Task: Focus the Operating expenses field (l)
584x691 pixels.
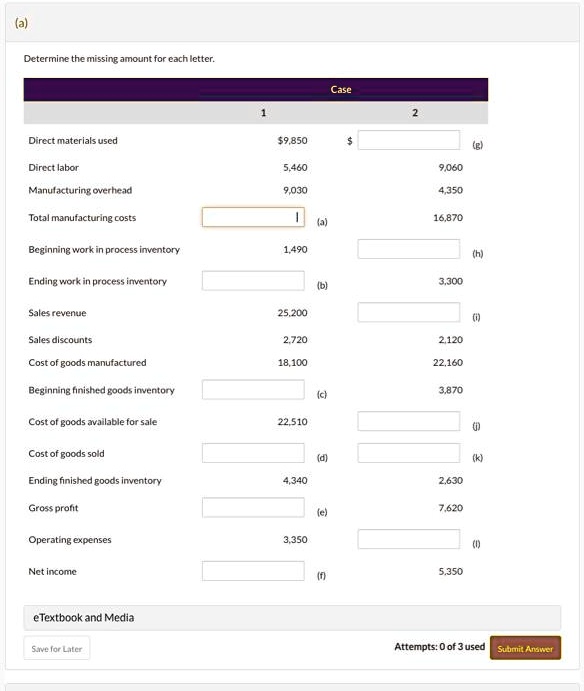Action: 409,539
